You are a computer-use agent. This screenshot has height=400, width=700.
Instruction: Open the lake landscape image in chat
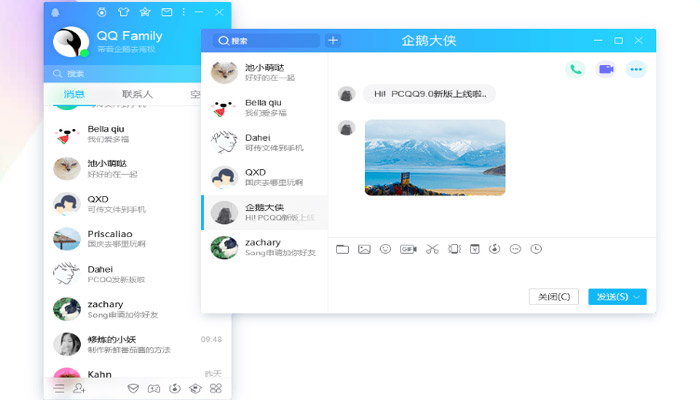(x=435, y=158)
